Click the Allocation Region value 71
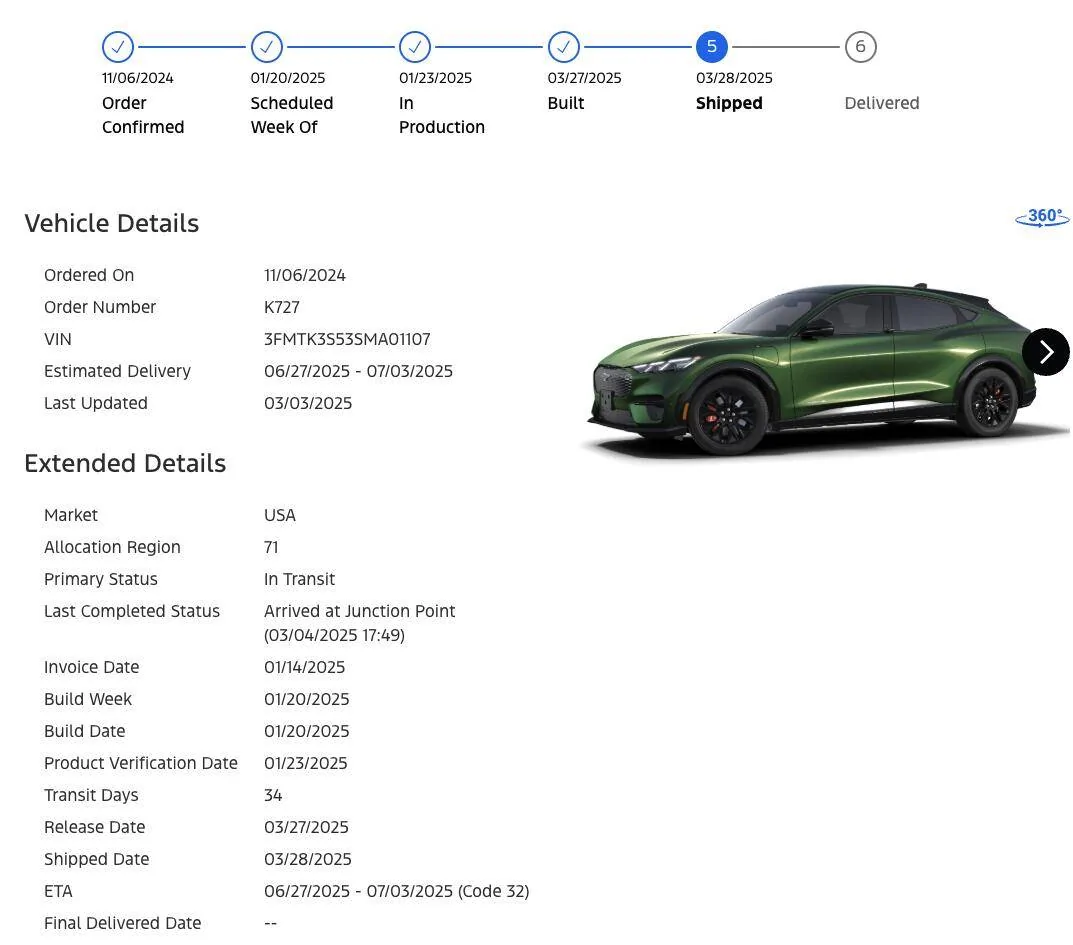 coord(271,547)
